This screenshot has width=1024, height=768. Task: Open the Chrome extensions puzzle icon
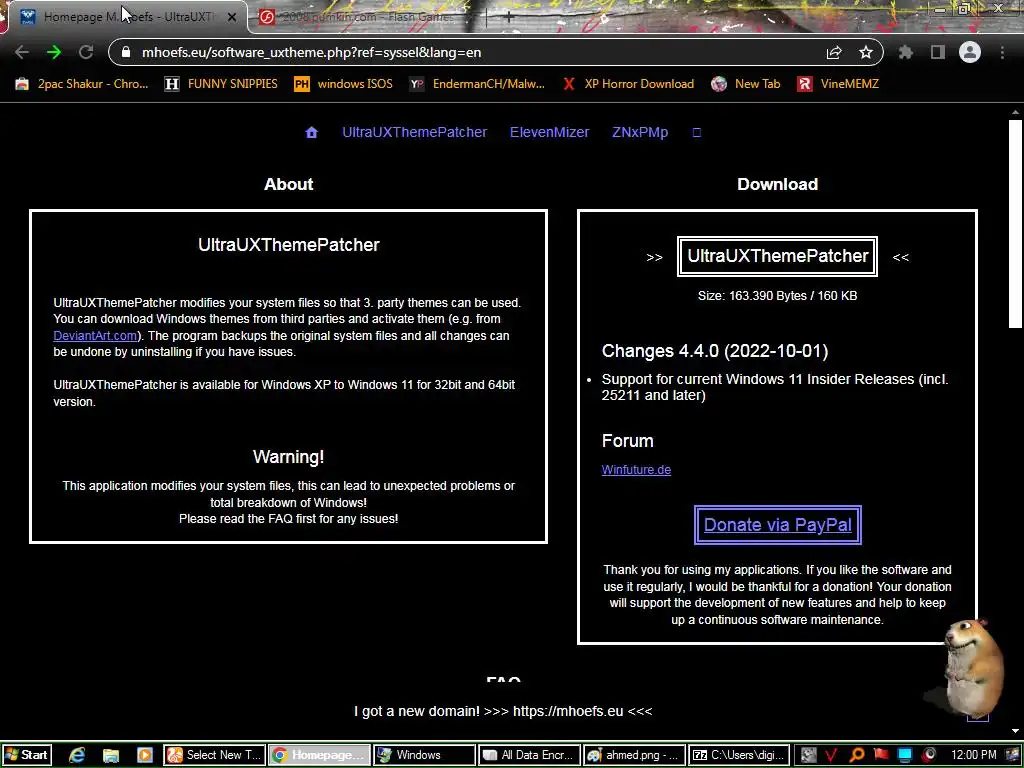tap(906, 52)
